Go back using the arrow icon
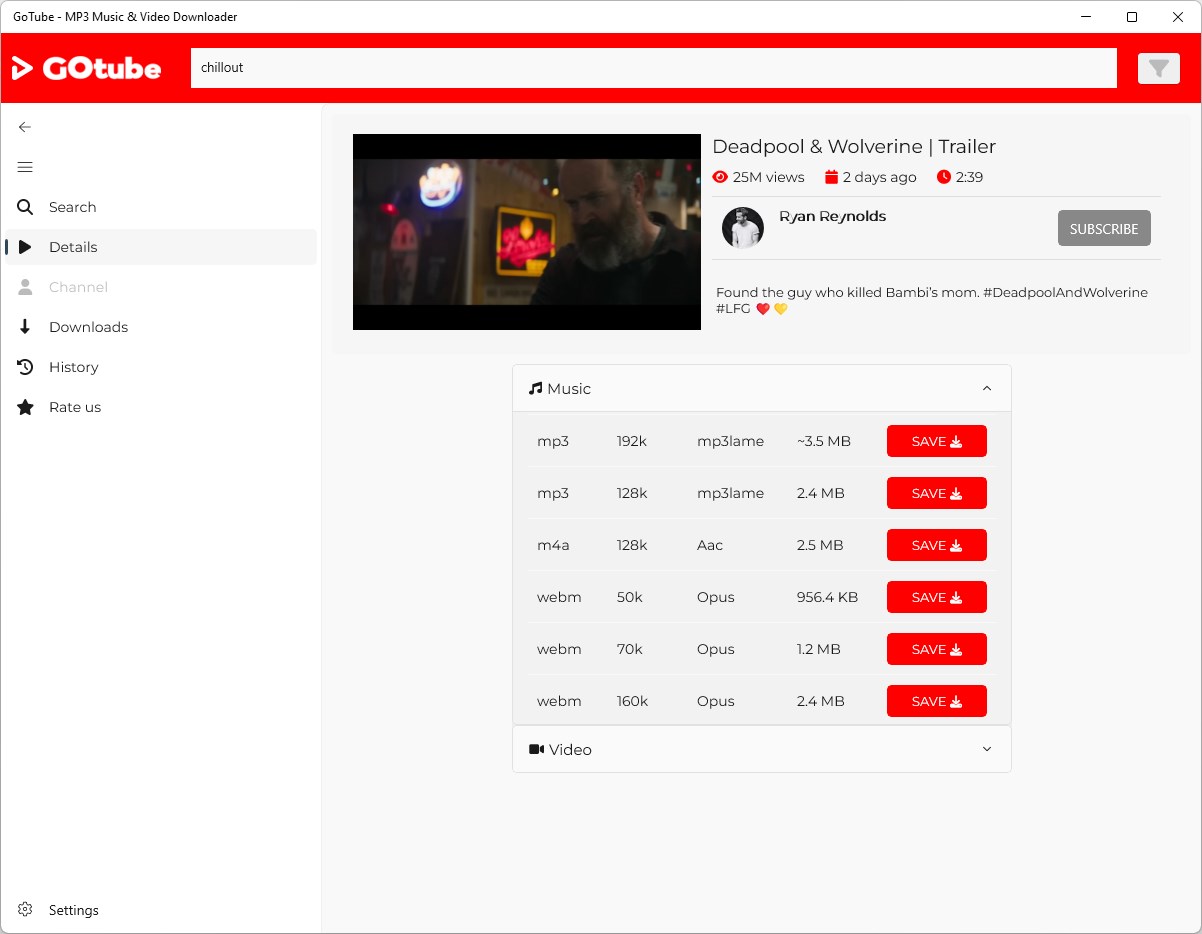Viewport: 1202px width, 934px height. point(25,127)
